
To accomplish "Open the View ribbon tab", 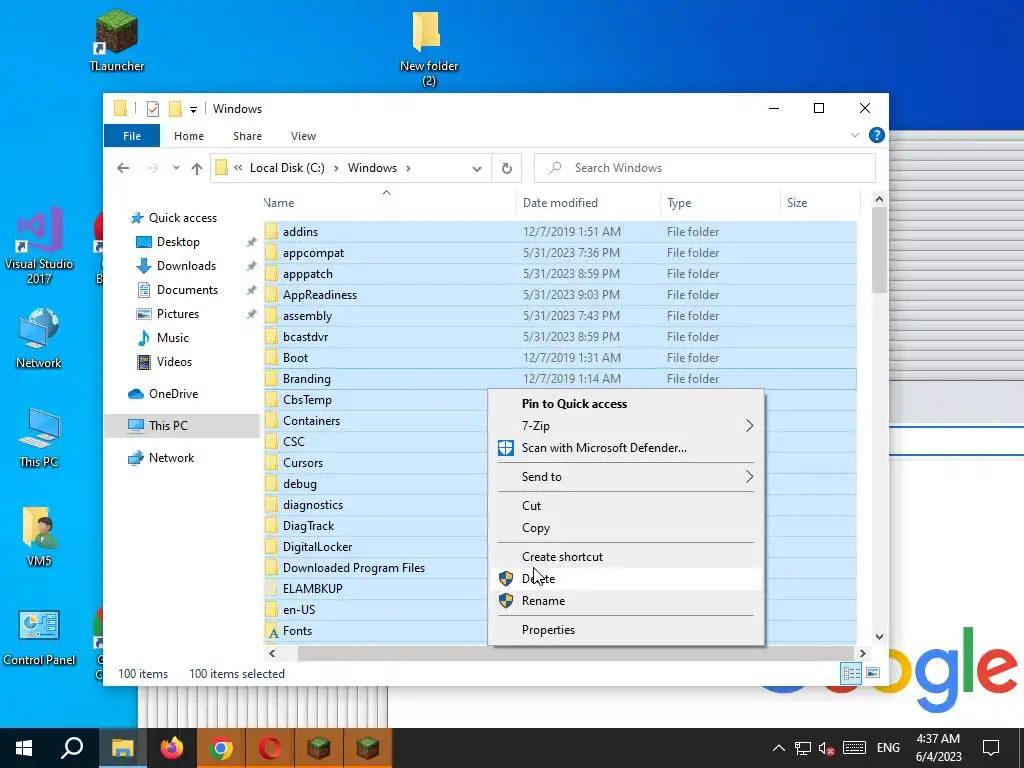I will 303,136.
